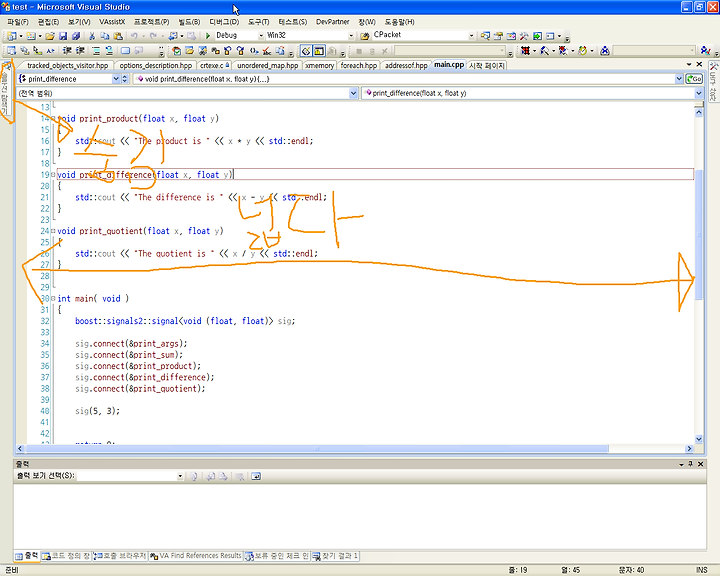This screenshot has height=576, width=720.
Task: Open the print_difference context dropdown
Action: pos(116,79)
